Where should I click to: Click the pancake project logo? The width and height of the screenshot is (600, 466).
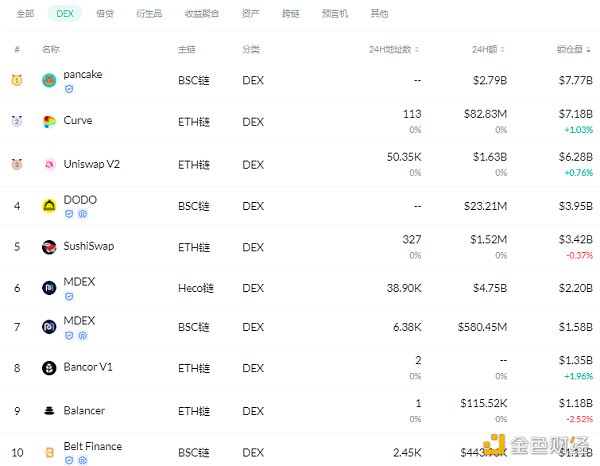point(49,80)
